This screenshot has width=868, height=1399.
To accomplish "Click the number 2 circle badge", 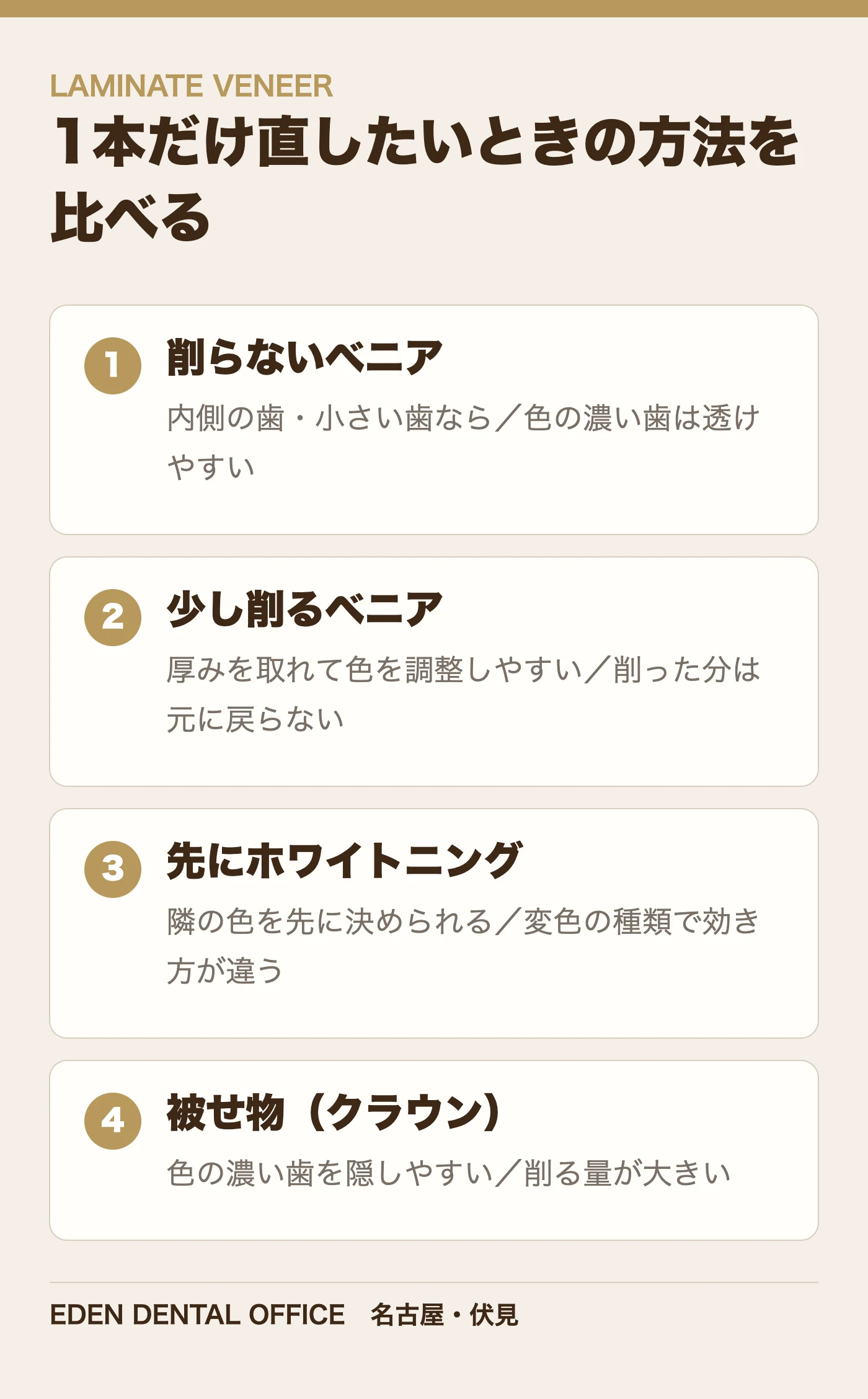I will (x=113, y=617).
